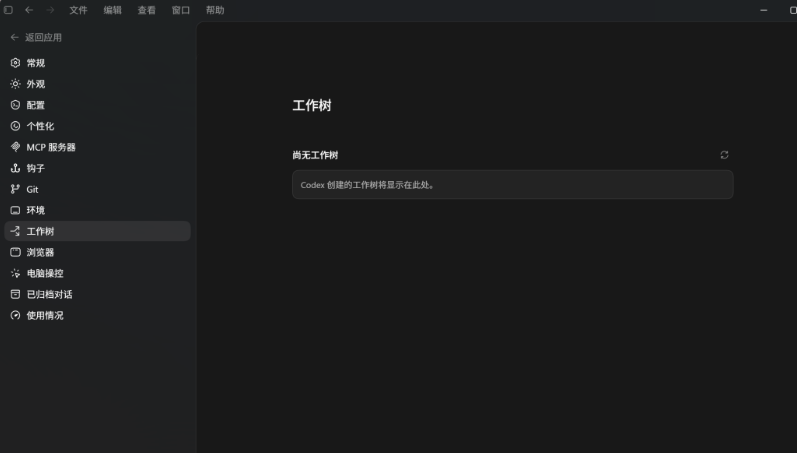797x453 pixels.
Task: Toggle the sidebar panel icon
Action: [8, 10]
